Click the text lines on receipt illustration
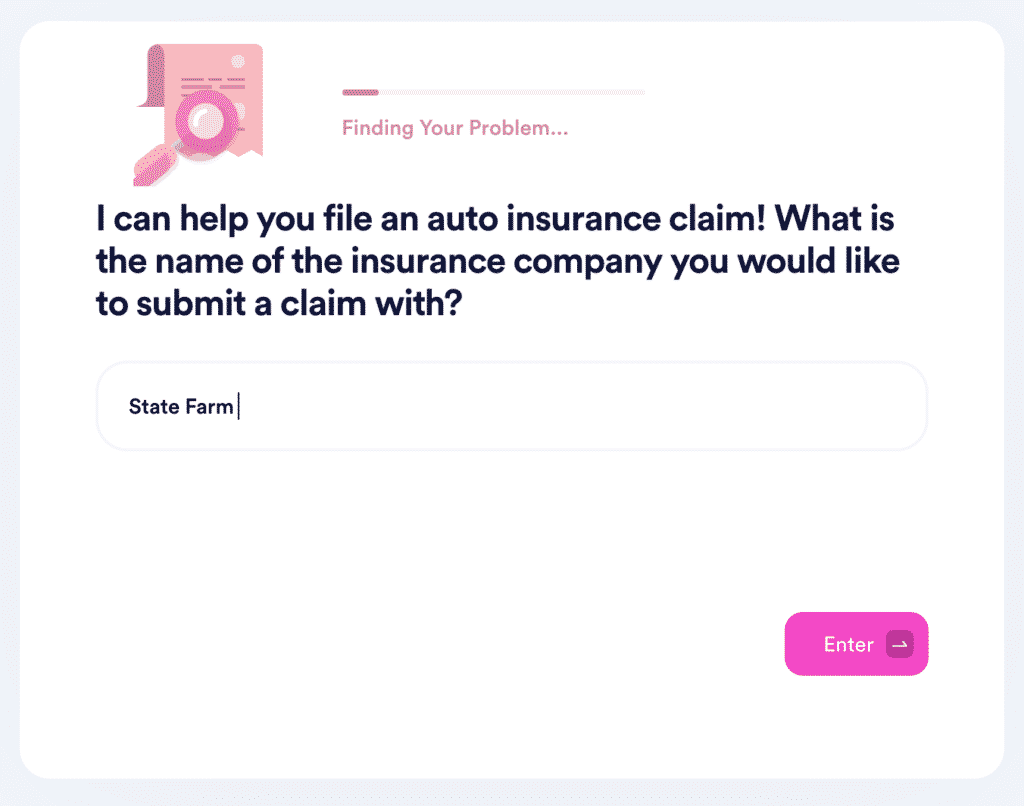The image size is (1024, 806). pos(213,83)
